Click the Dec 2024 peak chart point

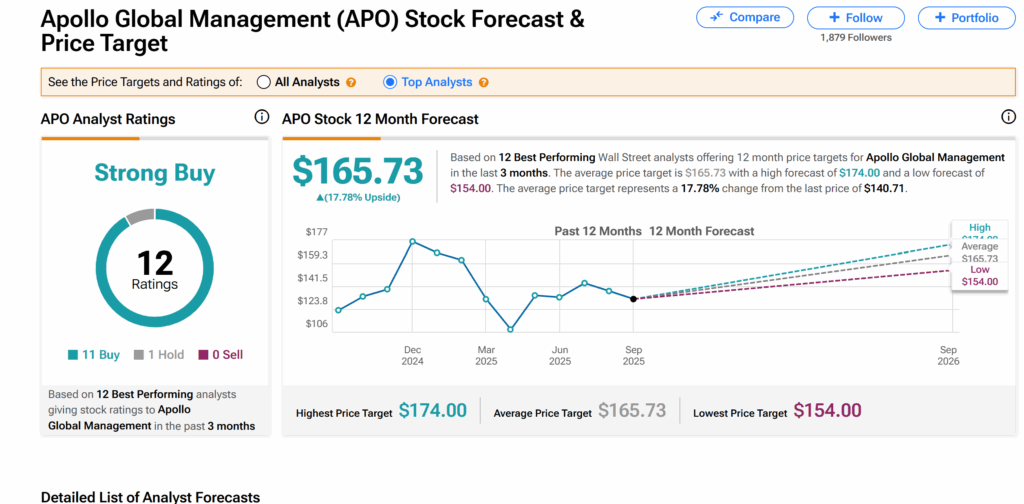[x=412, y=242]
